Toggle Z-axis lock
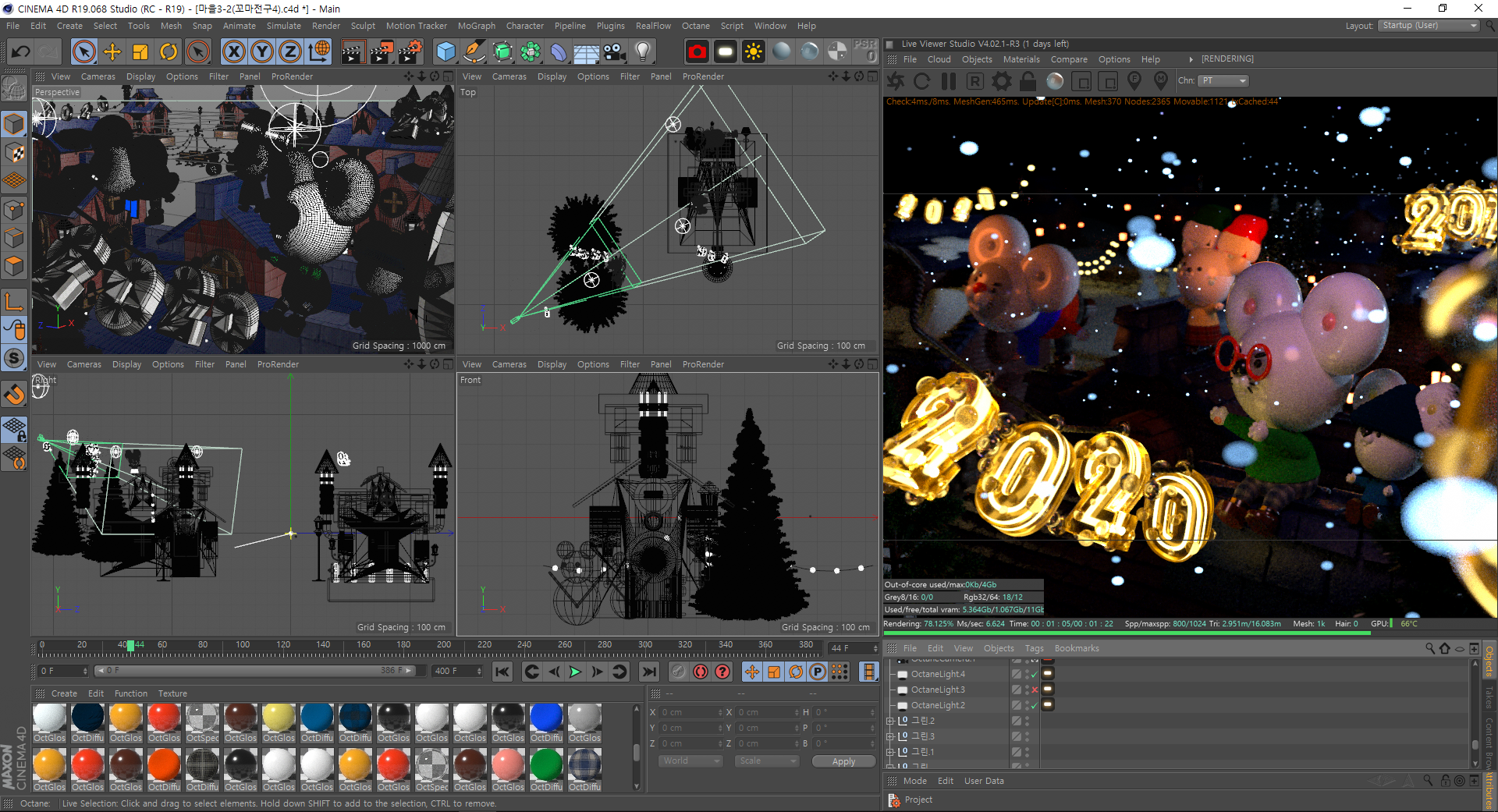1498x812 pixels. pyautogui.click(x=290, y=52)
